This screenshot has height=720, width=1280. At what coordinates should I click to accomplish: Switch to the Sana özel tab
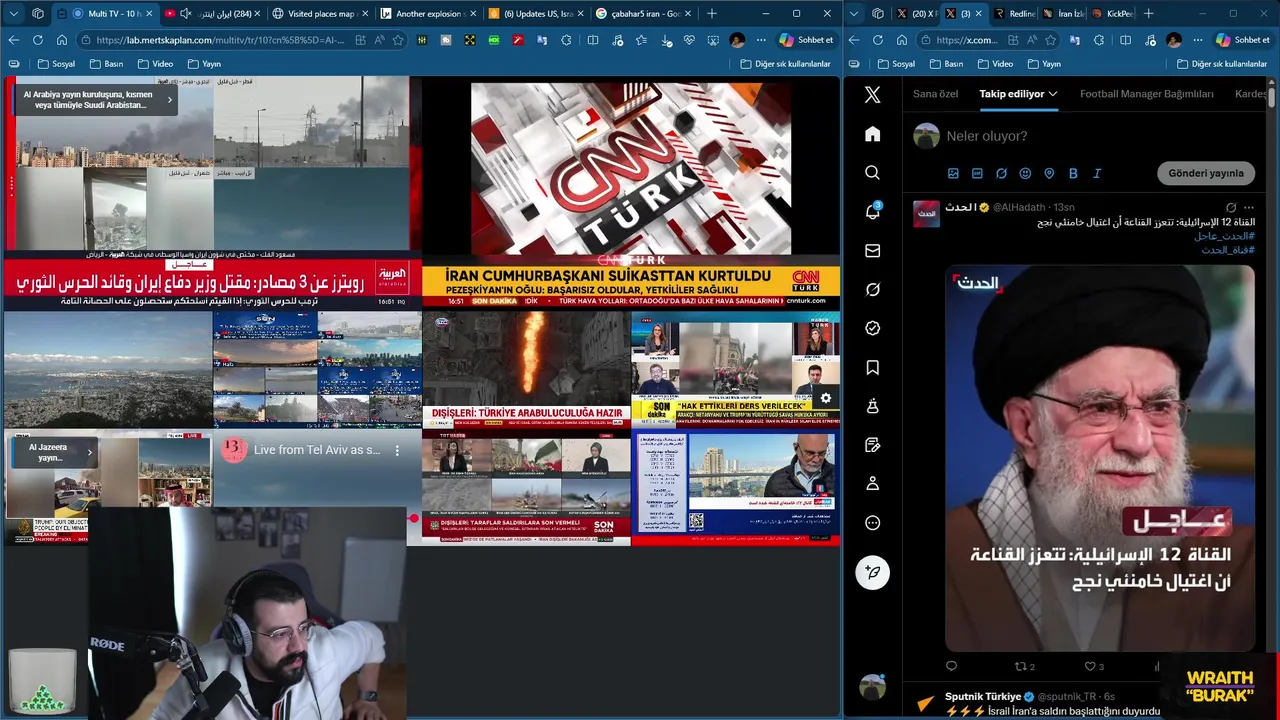pos(935,94)
